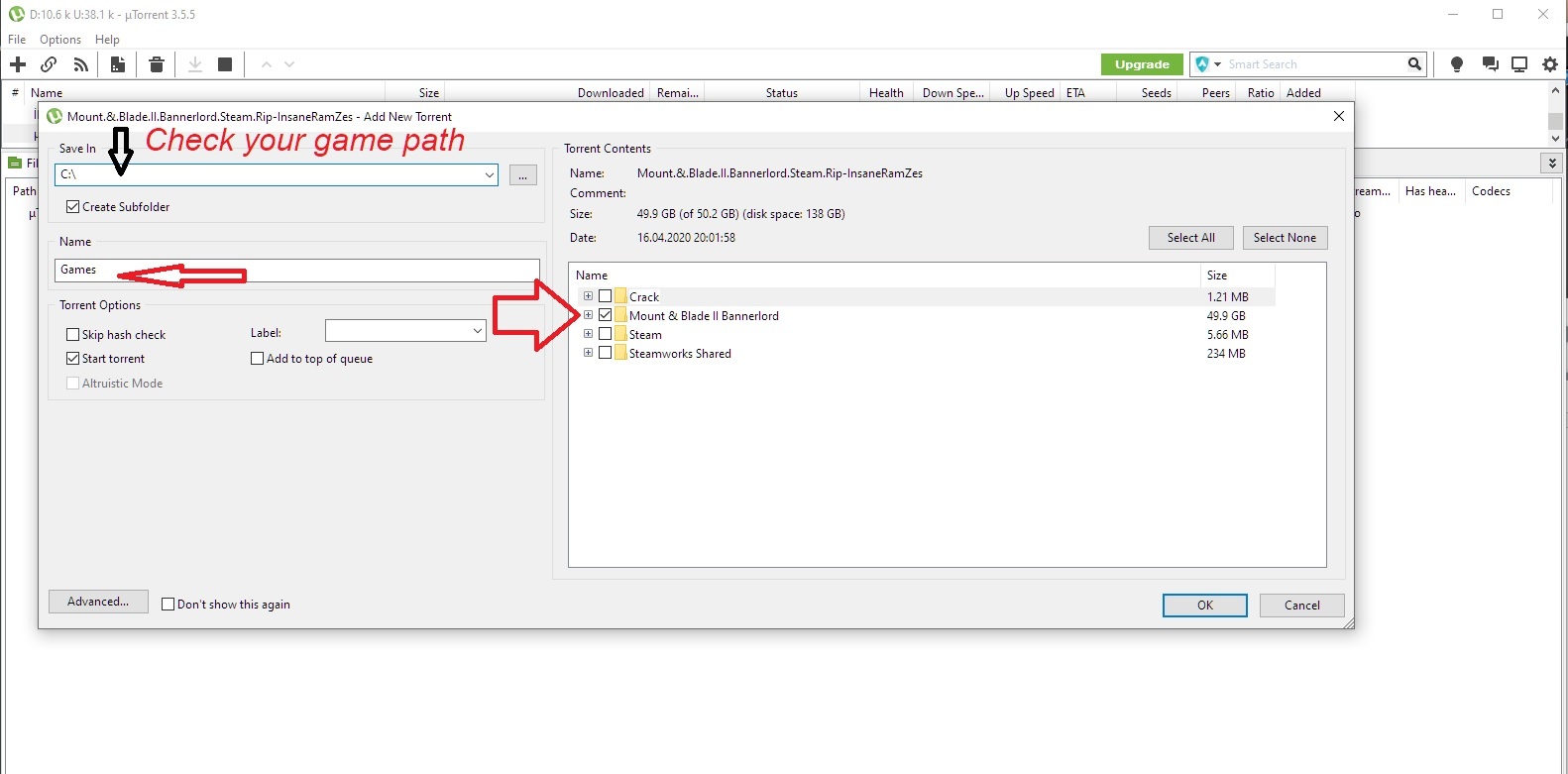Toggle Start torrent checkbox
Image resolution: width=1568 pixels, height=774 pixels.
coord(72,359)
